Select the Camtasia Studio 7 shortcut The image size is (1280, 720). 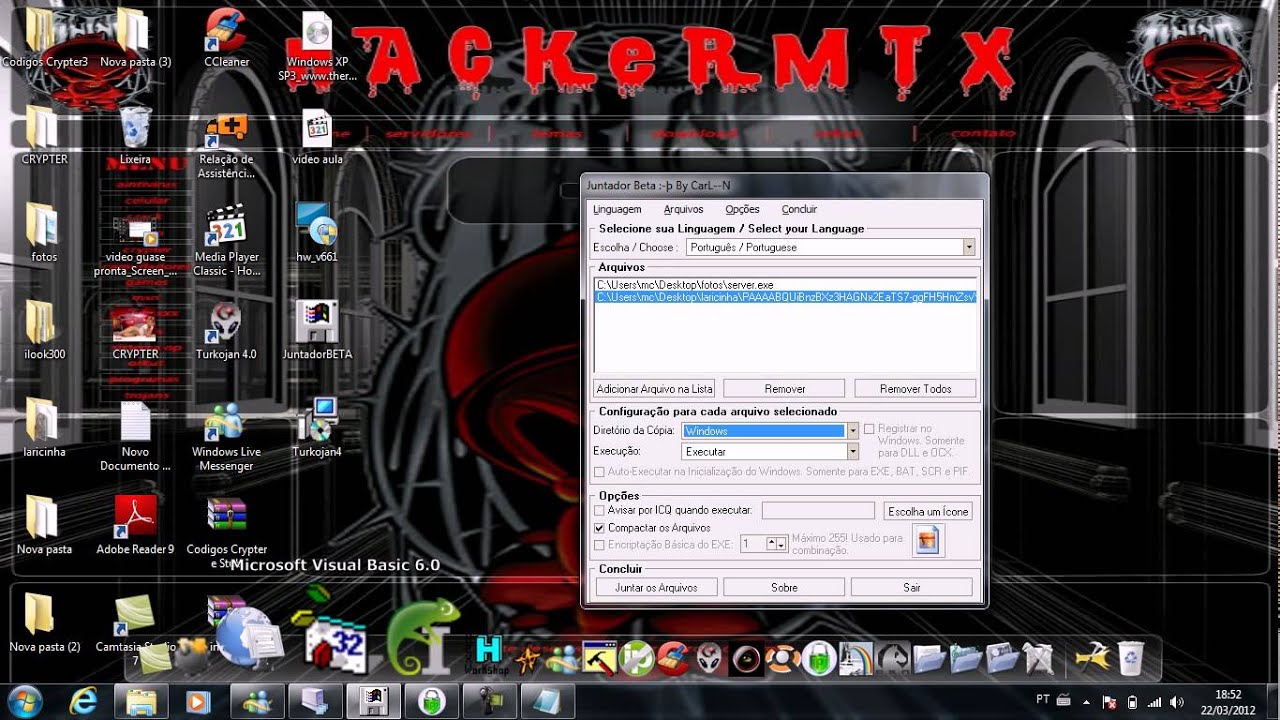135,629
